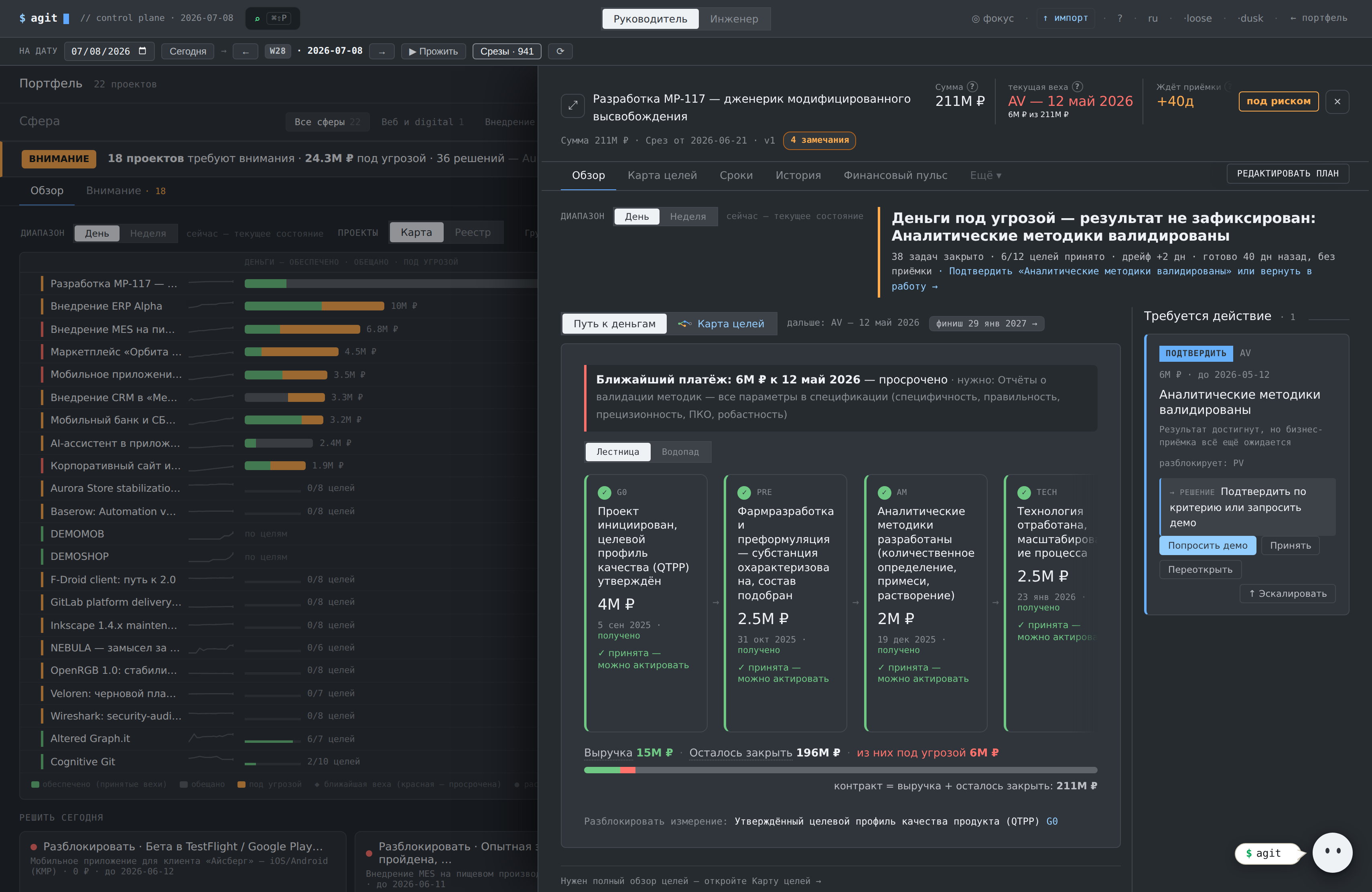
Task: Open the Срезы · 941 snapshots list
Action: [507, 51]
